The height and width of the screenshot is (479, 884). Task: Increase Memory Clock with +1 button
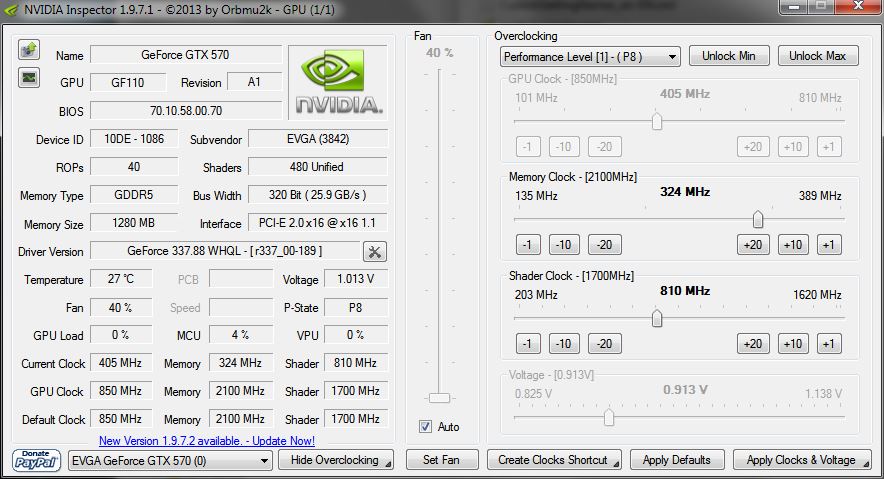828,245
